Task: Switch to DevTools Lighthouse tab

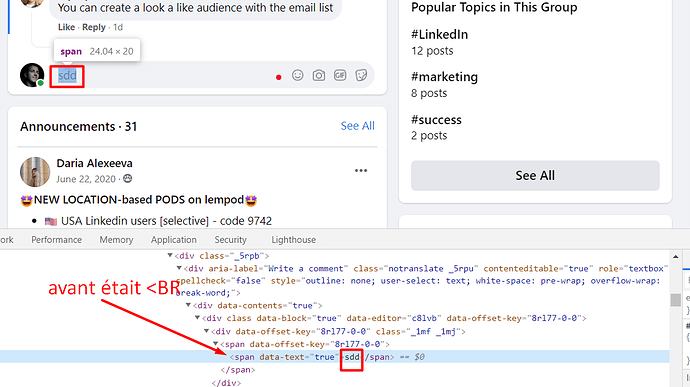Action: point(294,240)
